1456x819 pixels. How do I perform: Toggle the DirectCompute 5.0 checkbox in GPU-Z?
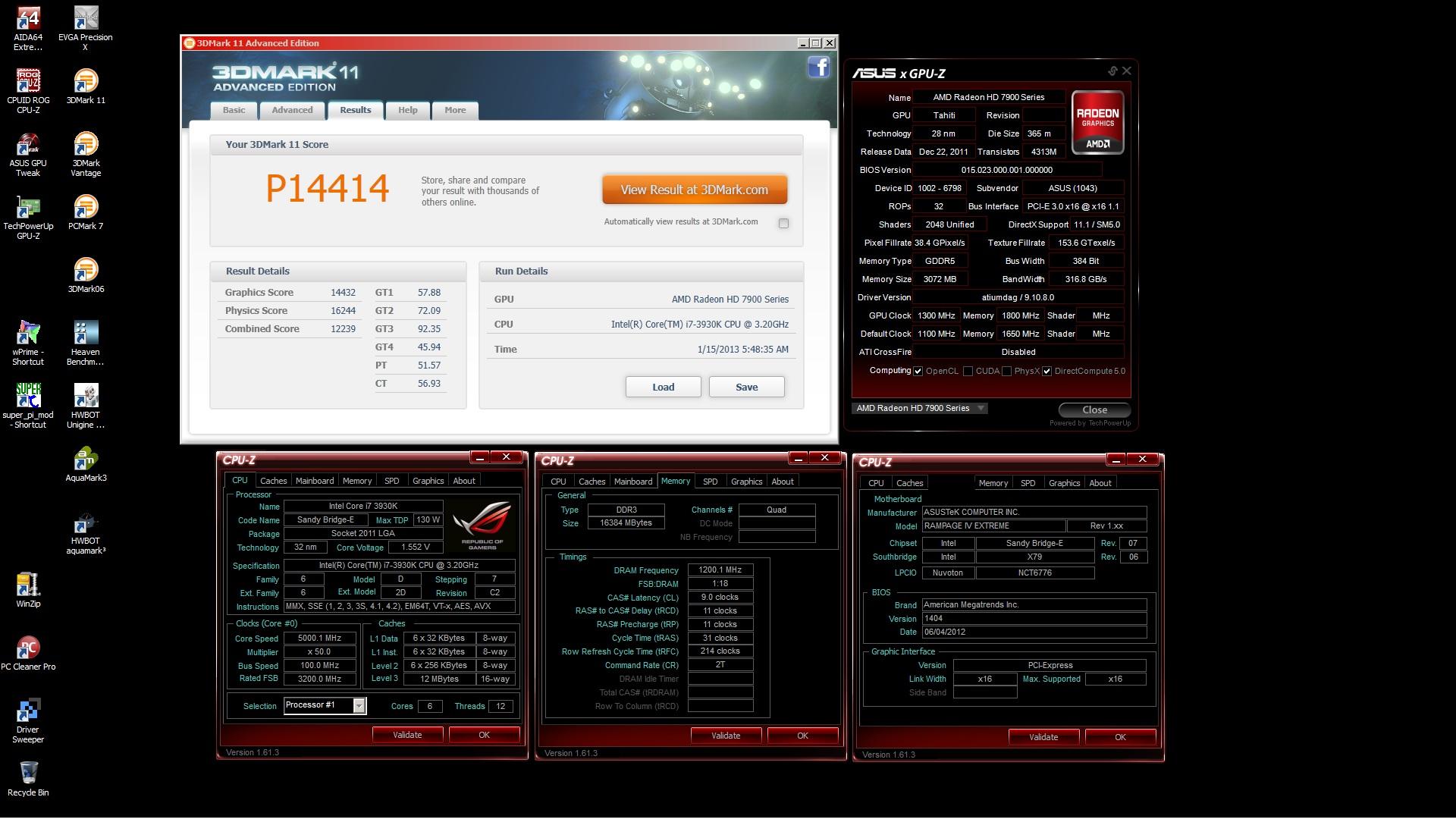(1047, 372)
